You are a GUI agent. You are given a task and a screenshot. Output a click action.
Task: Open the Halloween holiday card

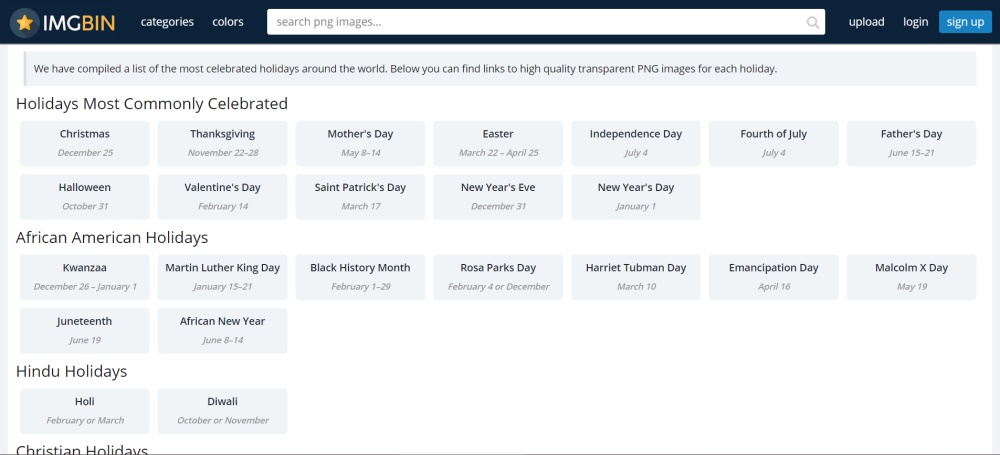pyautogui.click(x=85, y=197)
